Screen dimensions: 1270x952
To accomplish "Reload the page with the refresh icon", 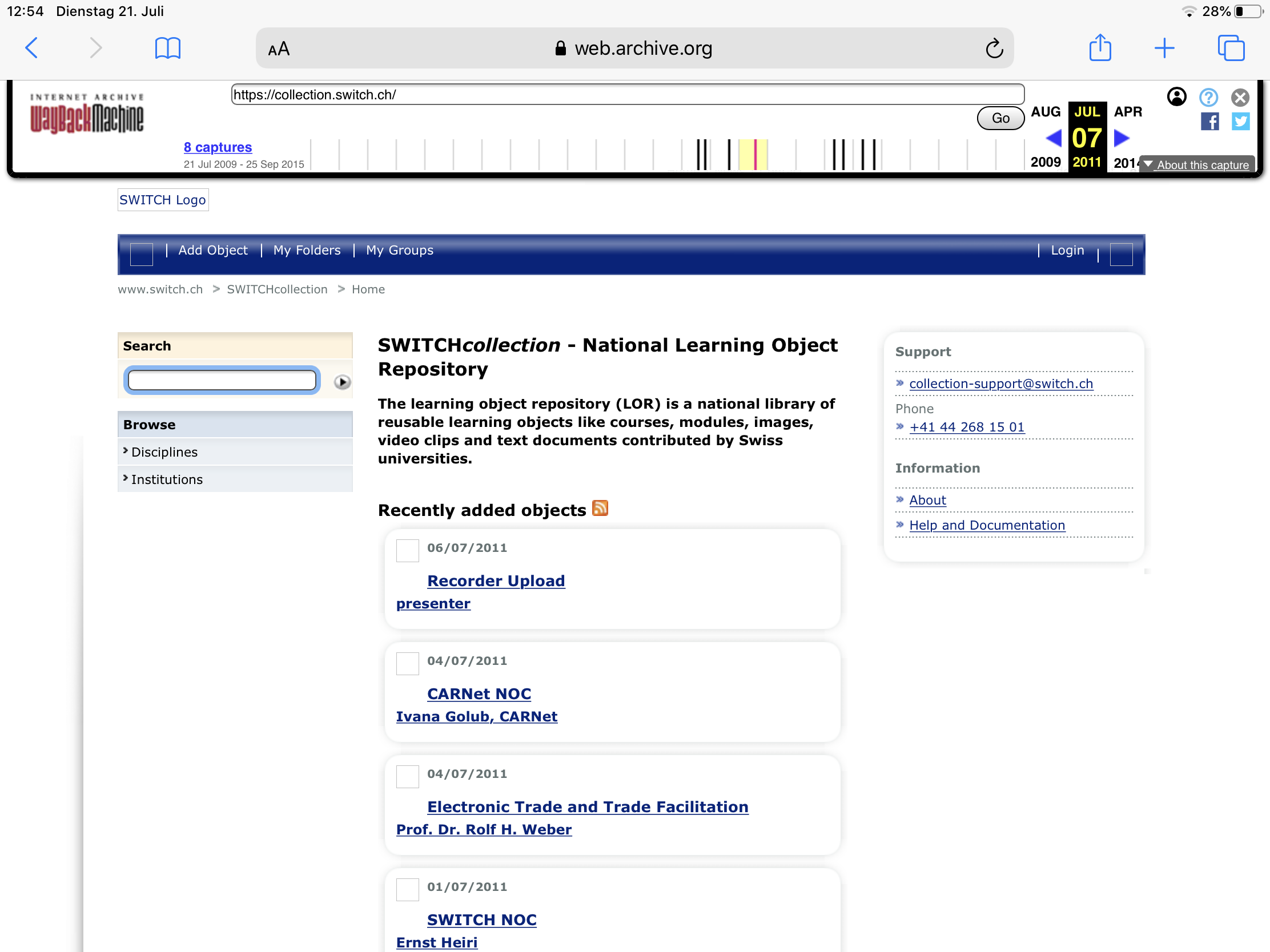I will pyautogui.click(x=994, y=48).
